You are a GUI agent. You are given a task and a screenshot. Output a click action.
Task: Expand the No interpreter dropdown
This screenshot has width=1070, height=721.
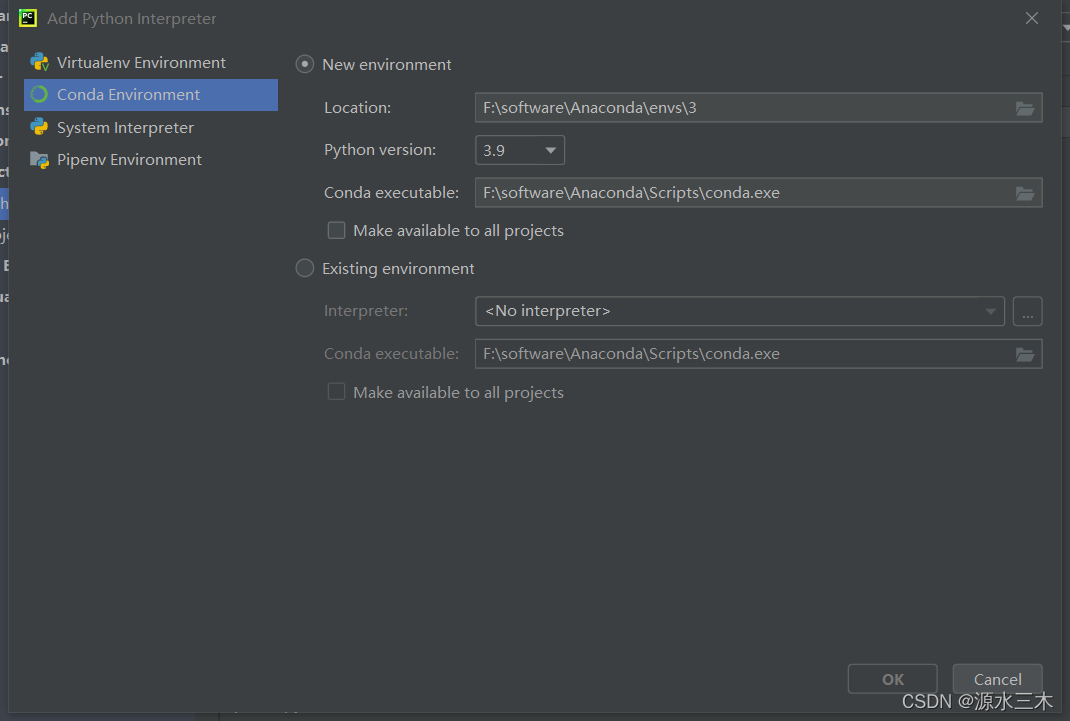[740, 311]
